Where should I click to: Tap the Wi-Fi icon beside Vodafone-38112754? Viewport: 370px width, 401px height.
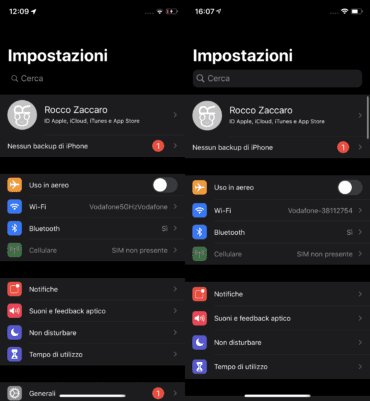(199, 210)
